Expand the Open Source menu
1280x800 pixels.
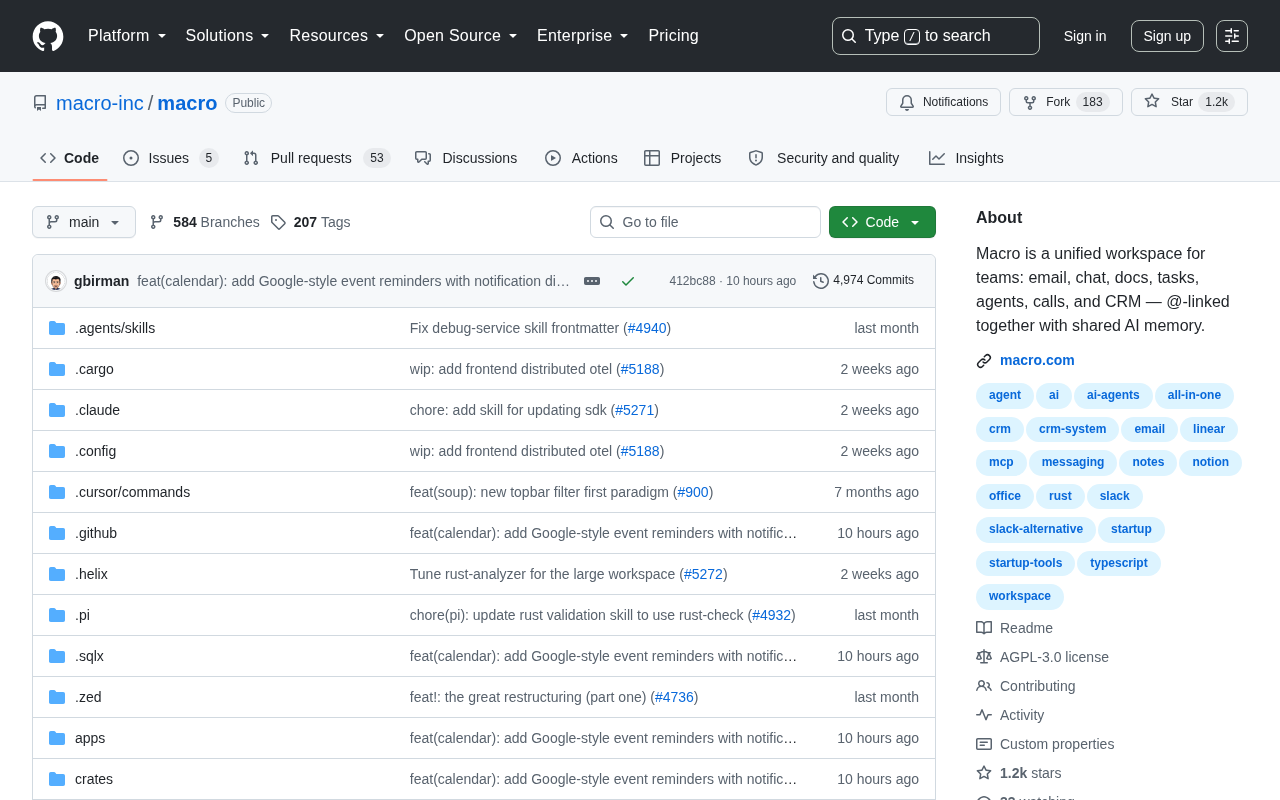[461, 36]
